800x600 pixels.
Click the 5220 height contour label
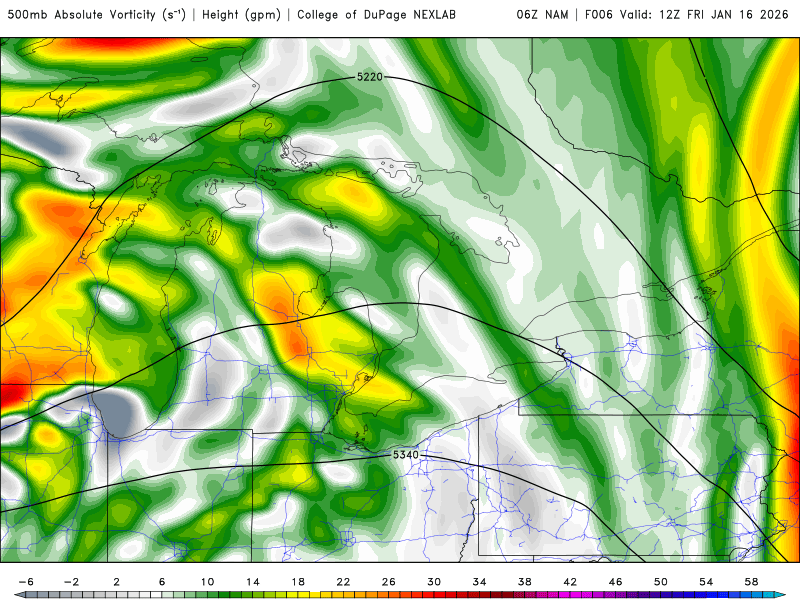point(370,77)
